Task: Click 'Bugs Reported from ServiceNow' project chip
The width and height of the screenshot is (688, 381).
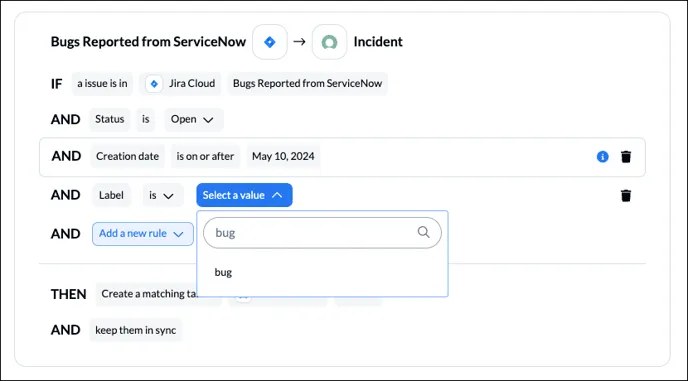Action: pos(307,83)
